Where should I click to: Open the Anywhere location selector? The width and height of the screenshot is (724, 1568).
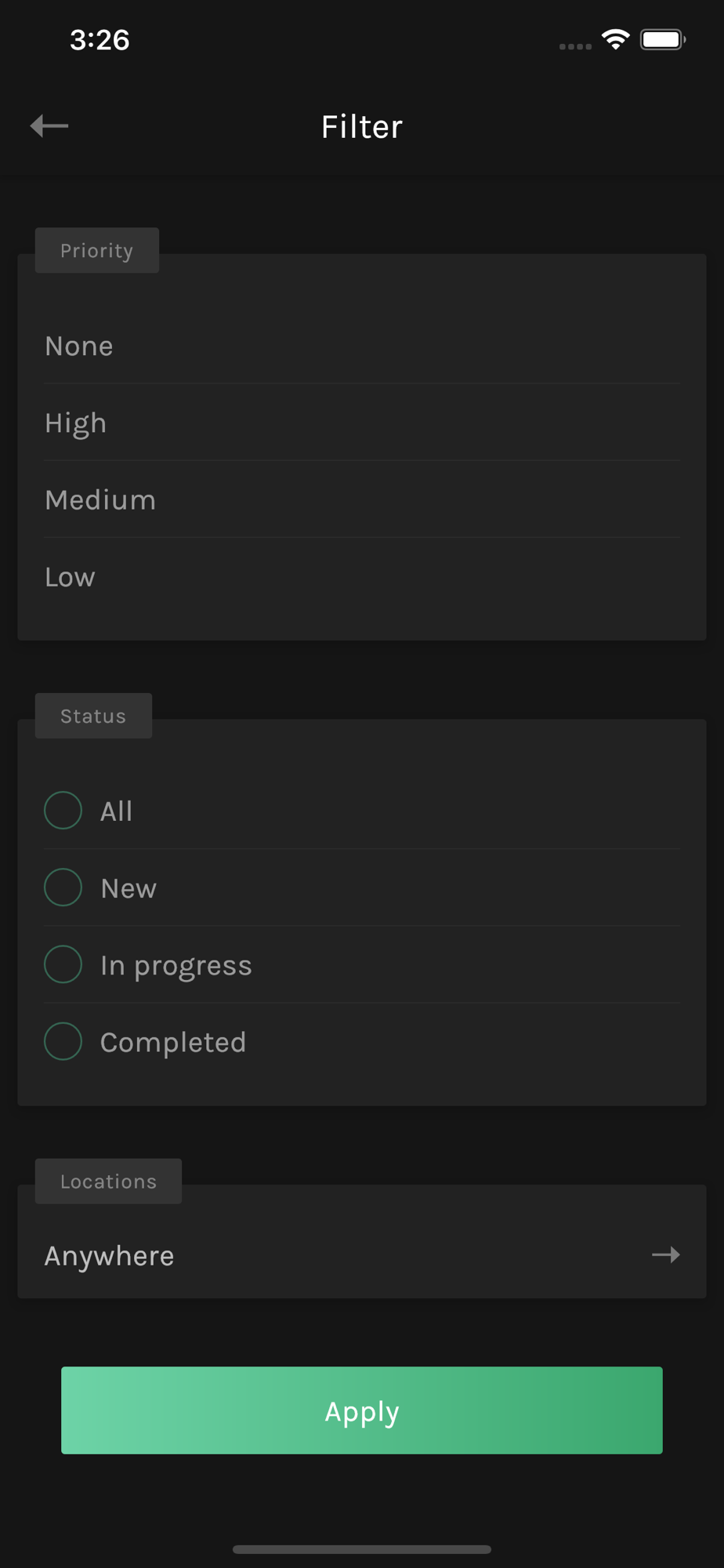click(x=362, y=1255)
